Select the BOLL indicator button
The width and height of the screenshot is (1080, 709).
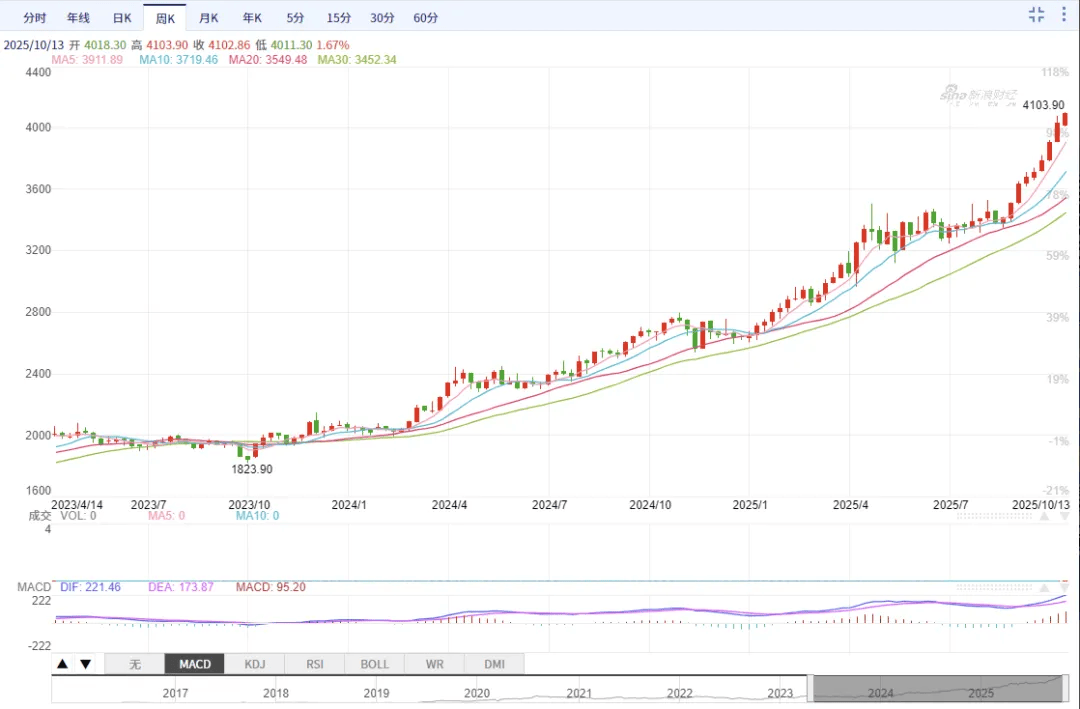(375, 664)
